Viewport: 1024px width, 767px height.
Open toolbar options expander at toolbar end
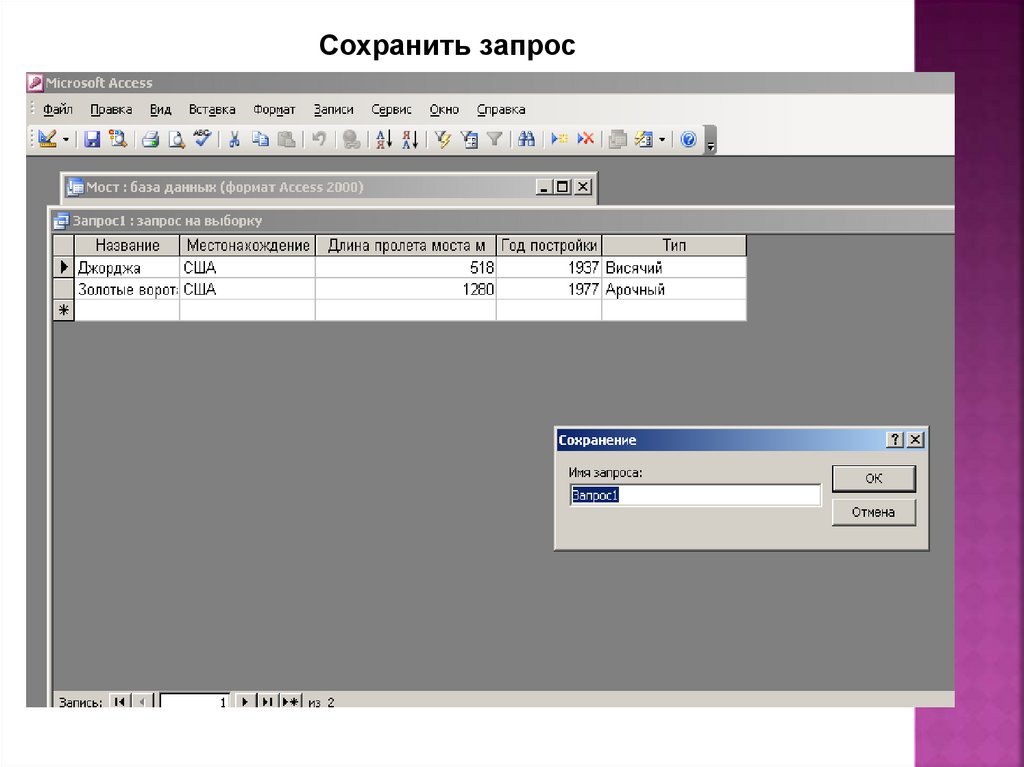710,142
